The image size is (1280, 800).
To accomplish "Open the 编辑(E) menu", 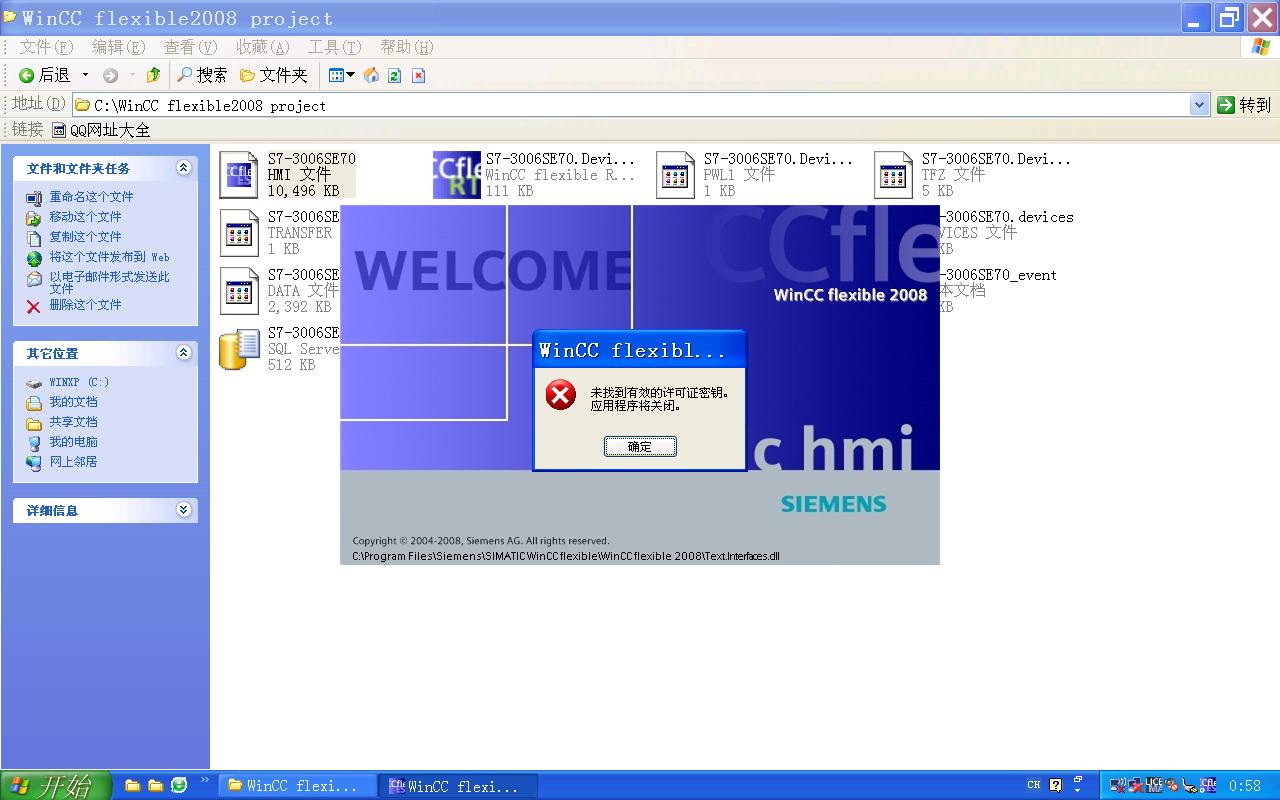I will pos(118,47).
